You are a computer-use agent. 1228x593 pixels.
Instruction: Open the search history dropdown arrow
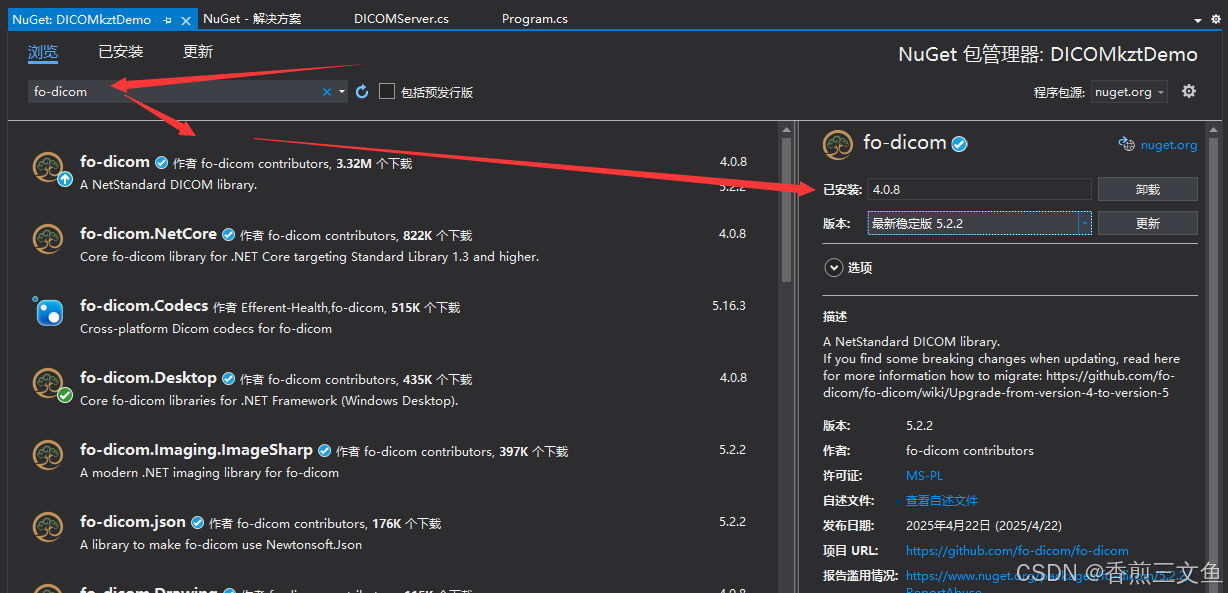pos(342,92)
